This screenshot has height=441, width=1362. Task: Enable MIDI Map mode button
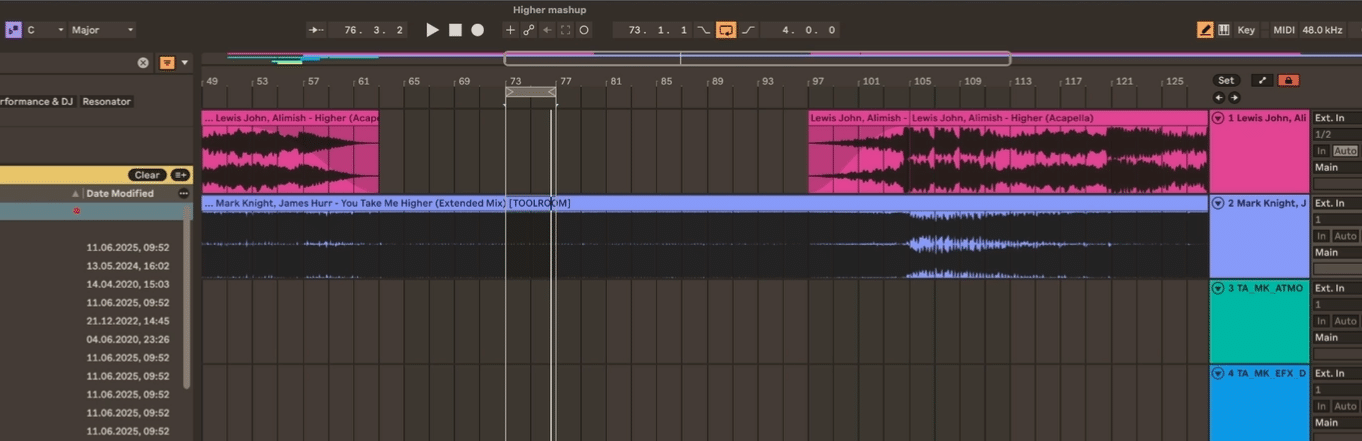tap(1284, 30)
